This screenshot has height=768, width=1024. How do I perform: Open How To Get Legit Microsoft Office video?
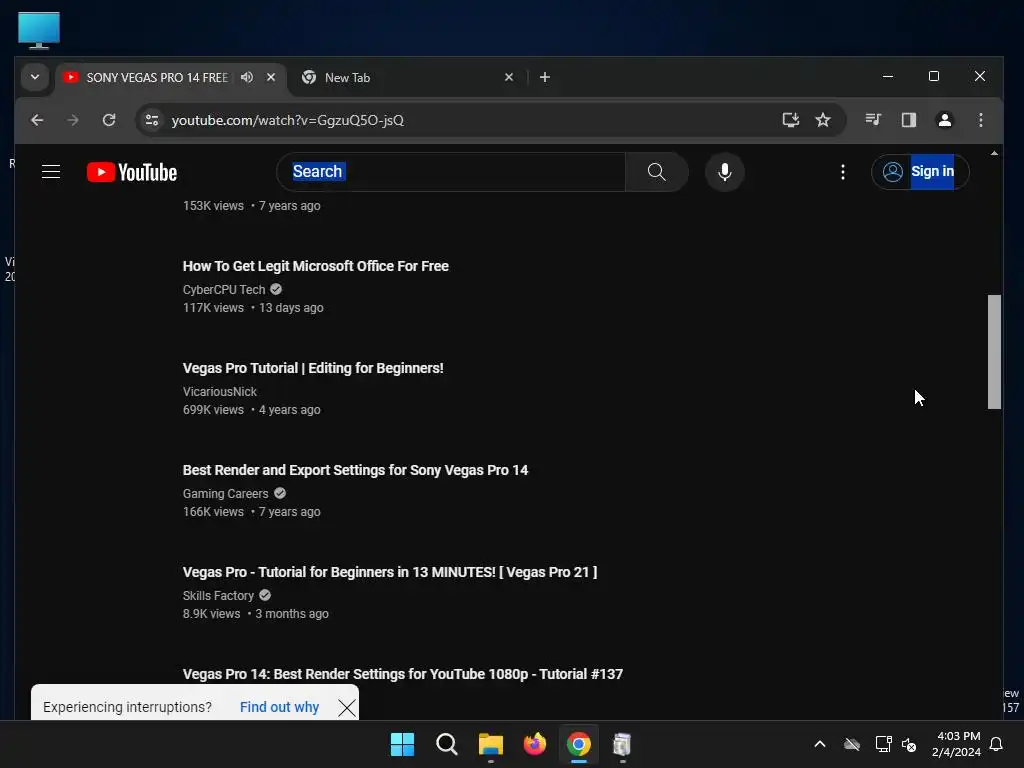coord(315,266)
